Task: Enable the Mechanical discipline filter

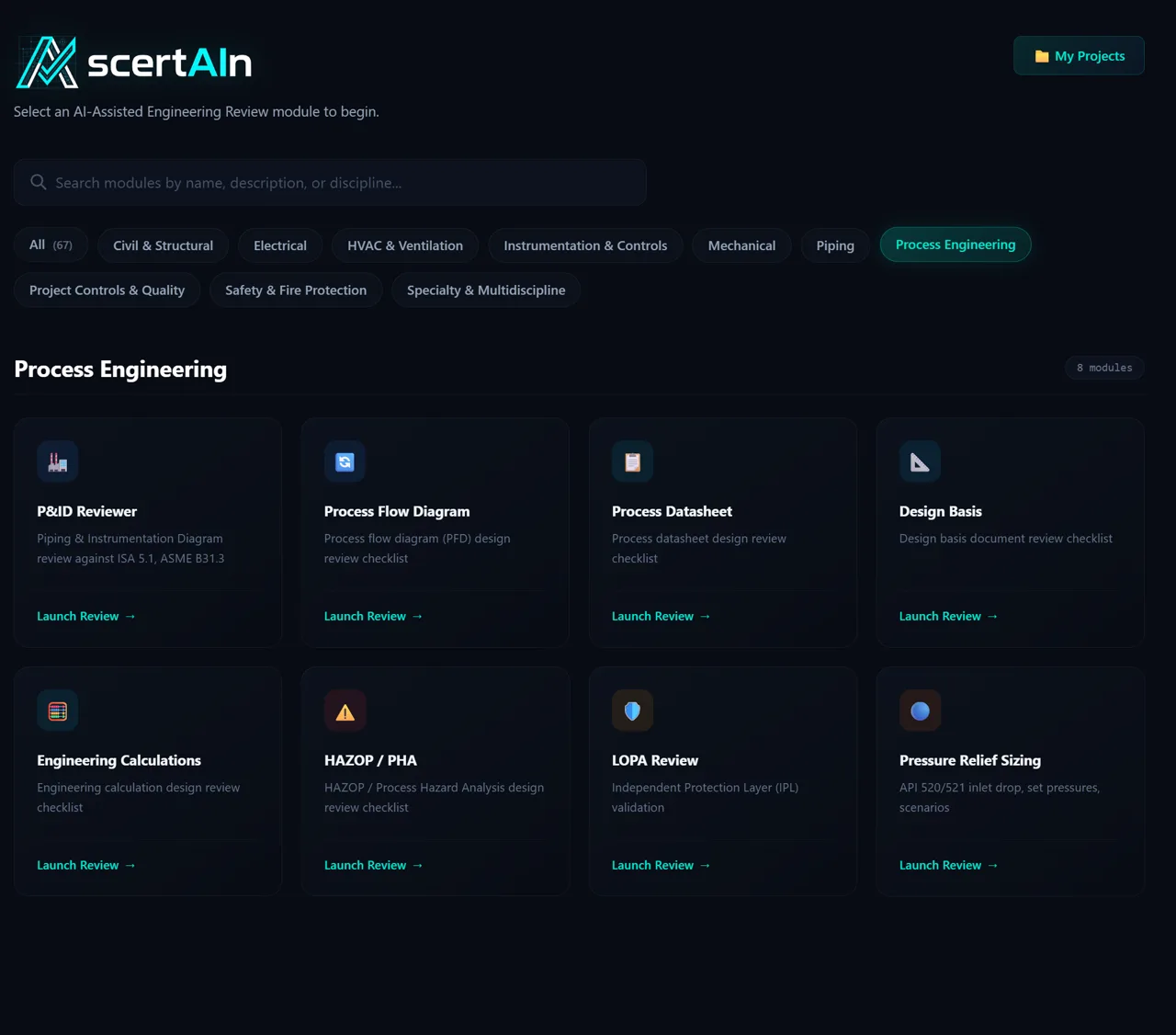Action: coord(741,245)
